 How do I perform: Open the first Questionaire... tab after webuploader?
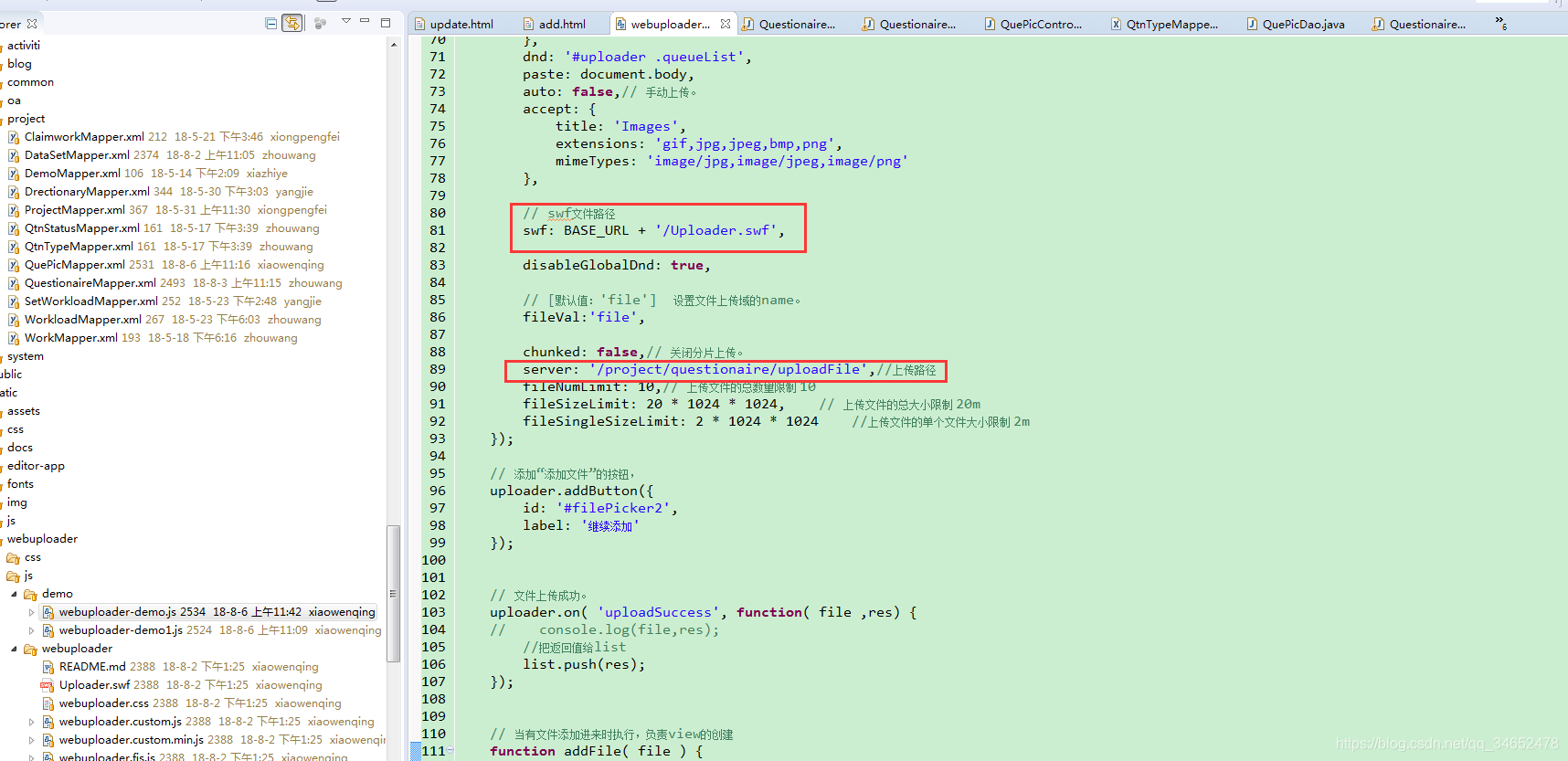(x=789, y=24)
